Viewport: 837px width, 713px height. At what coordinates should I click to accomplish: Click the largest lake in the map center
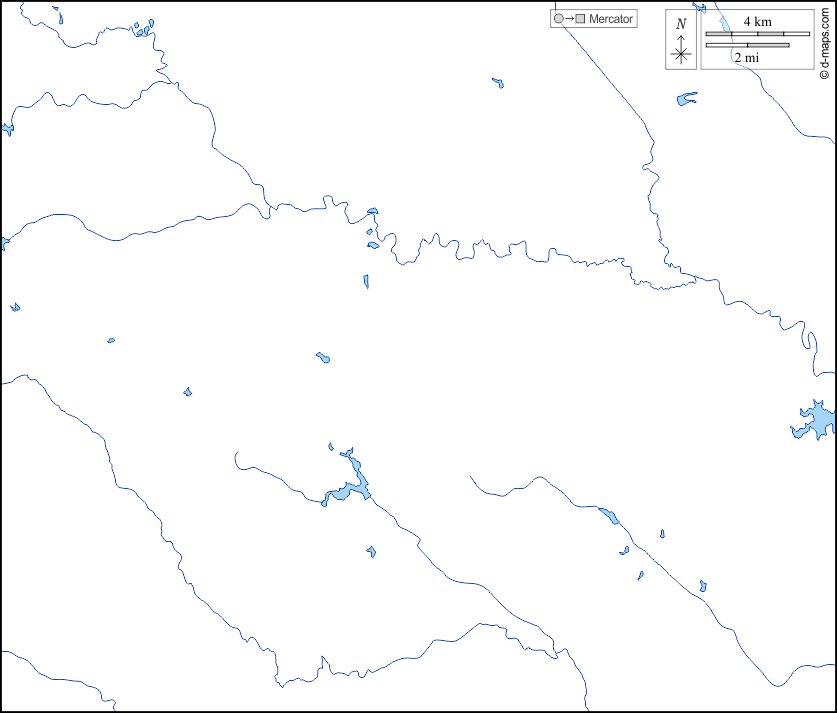351,482
